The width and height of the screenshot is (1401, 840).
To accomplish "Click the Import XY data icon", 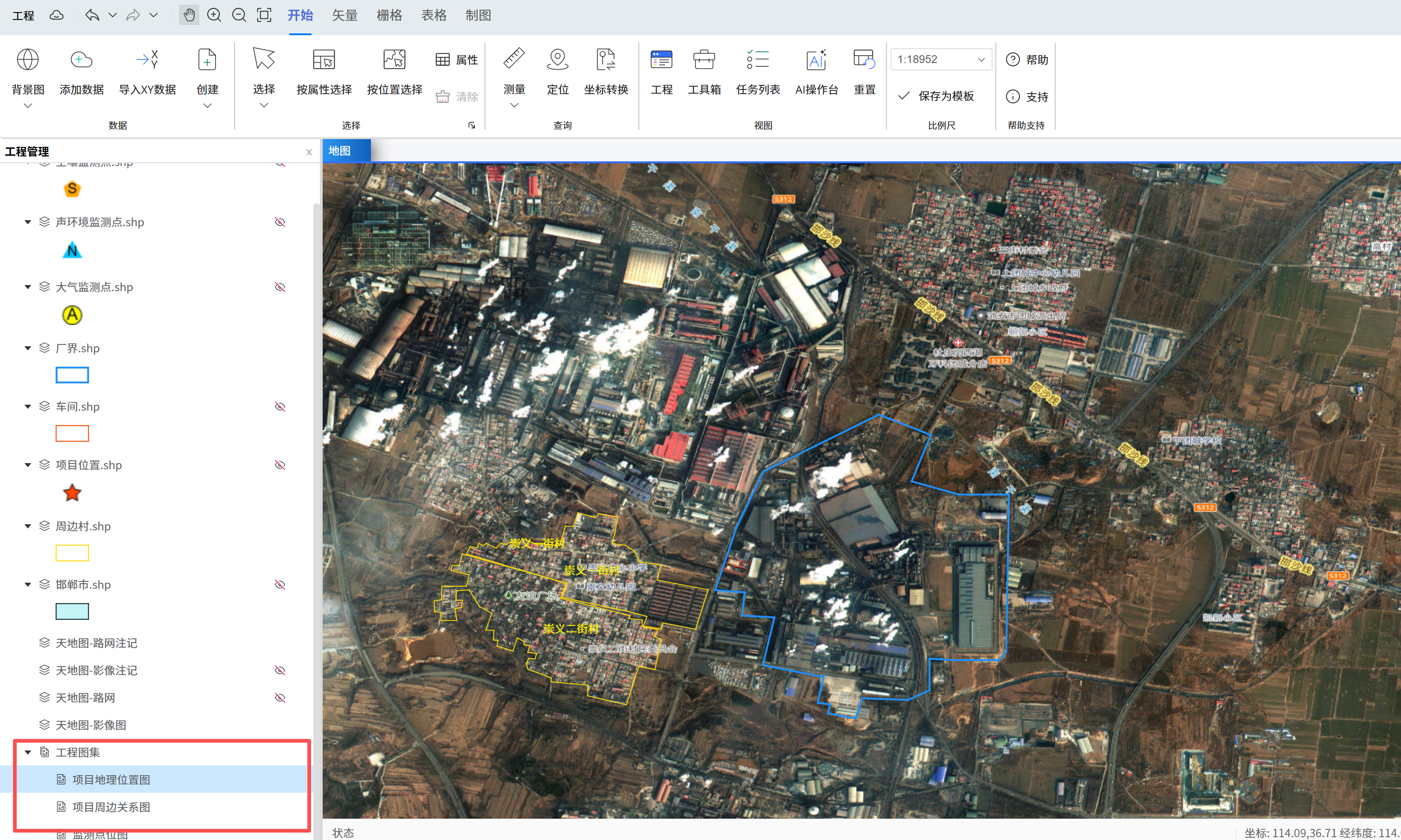I will point(147,59).
